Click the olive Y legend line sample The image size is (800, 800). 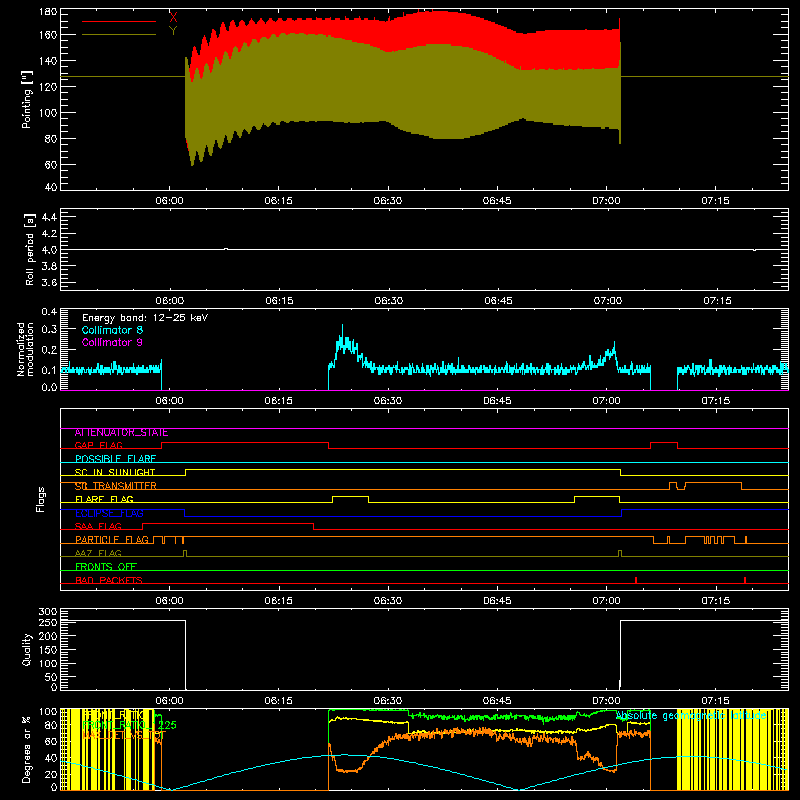coord(119,35)
